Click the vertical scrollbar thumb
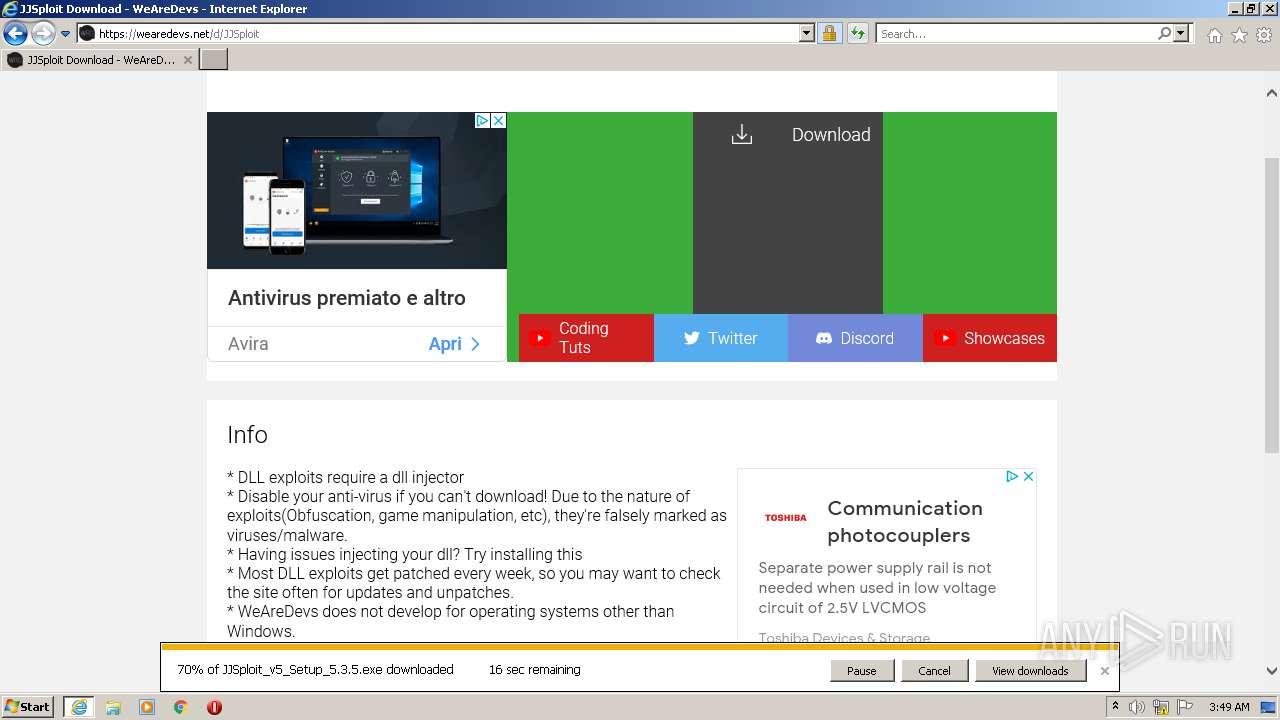The image size is (1280, 720). pyautogui.click(x=1272, y=305)
